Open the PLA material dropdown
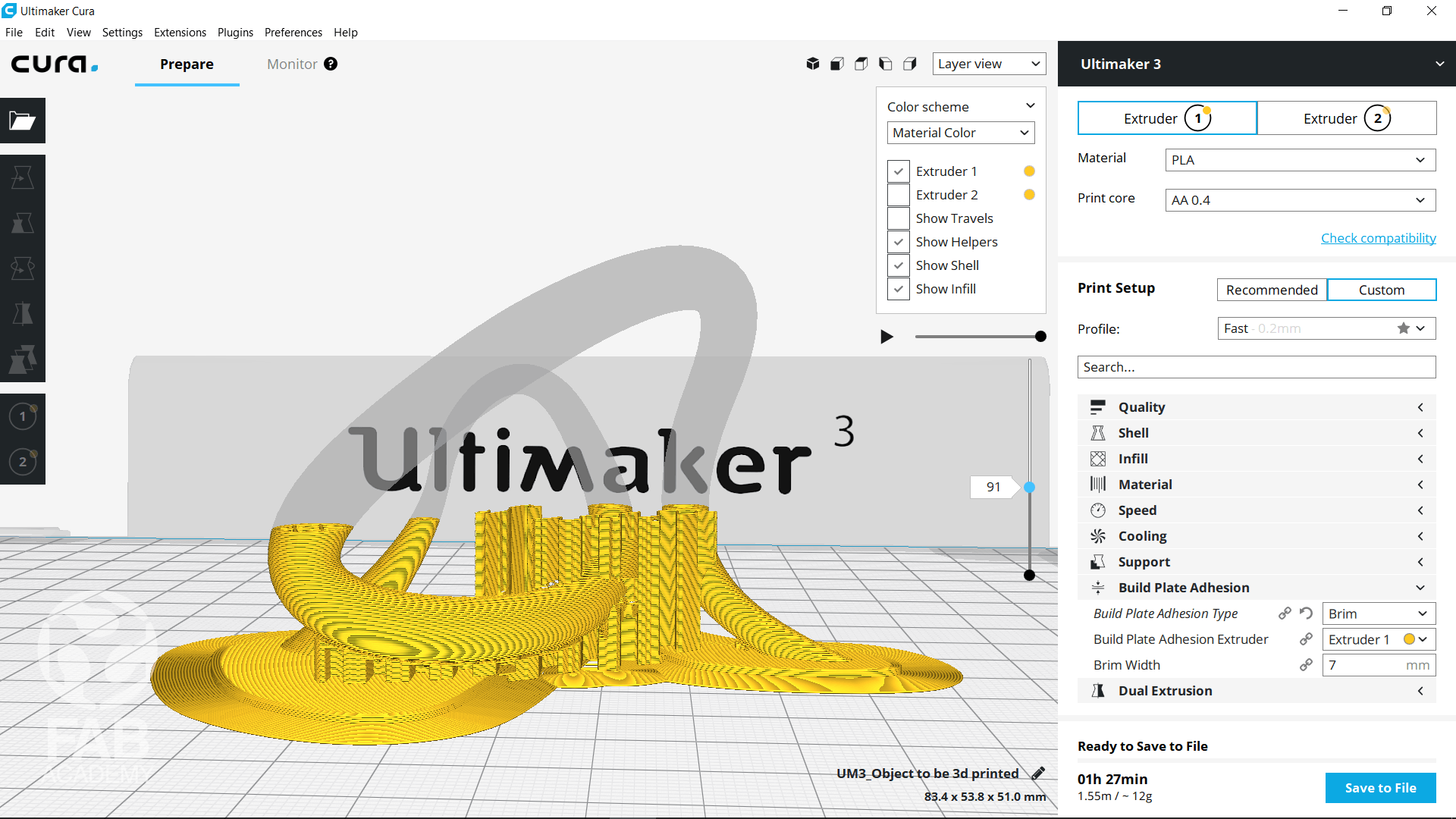 (x=1301, y=160)
